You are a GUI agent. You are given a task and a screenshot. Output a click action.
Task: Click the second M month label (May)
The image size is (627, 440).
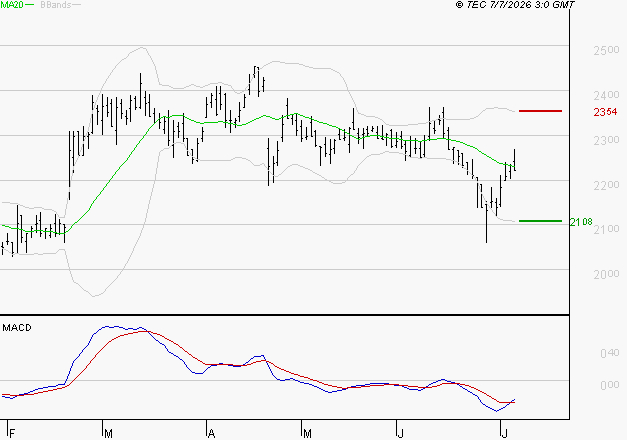[307, 433]
